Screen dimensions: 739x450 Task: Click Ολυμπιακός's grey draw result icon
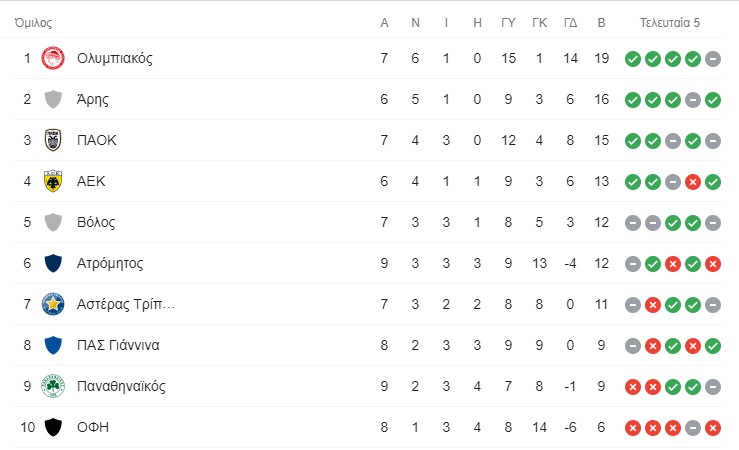click(713, 59)
